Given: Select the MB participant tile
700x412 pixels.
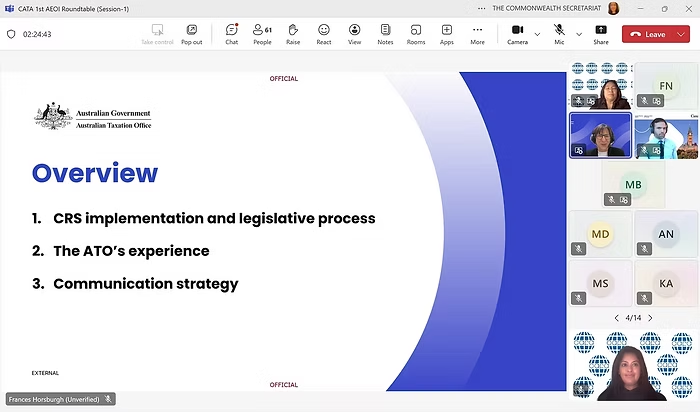Looking at the screenshot, I should click(x=633, y=184).
